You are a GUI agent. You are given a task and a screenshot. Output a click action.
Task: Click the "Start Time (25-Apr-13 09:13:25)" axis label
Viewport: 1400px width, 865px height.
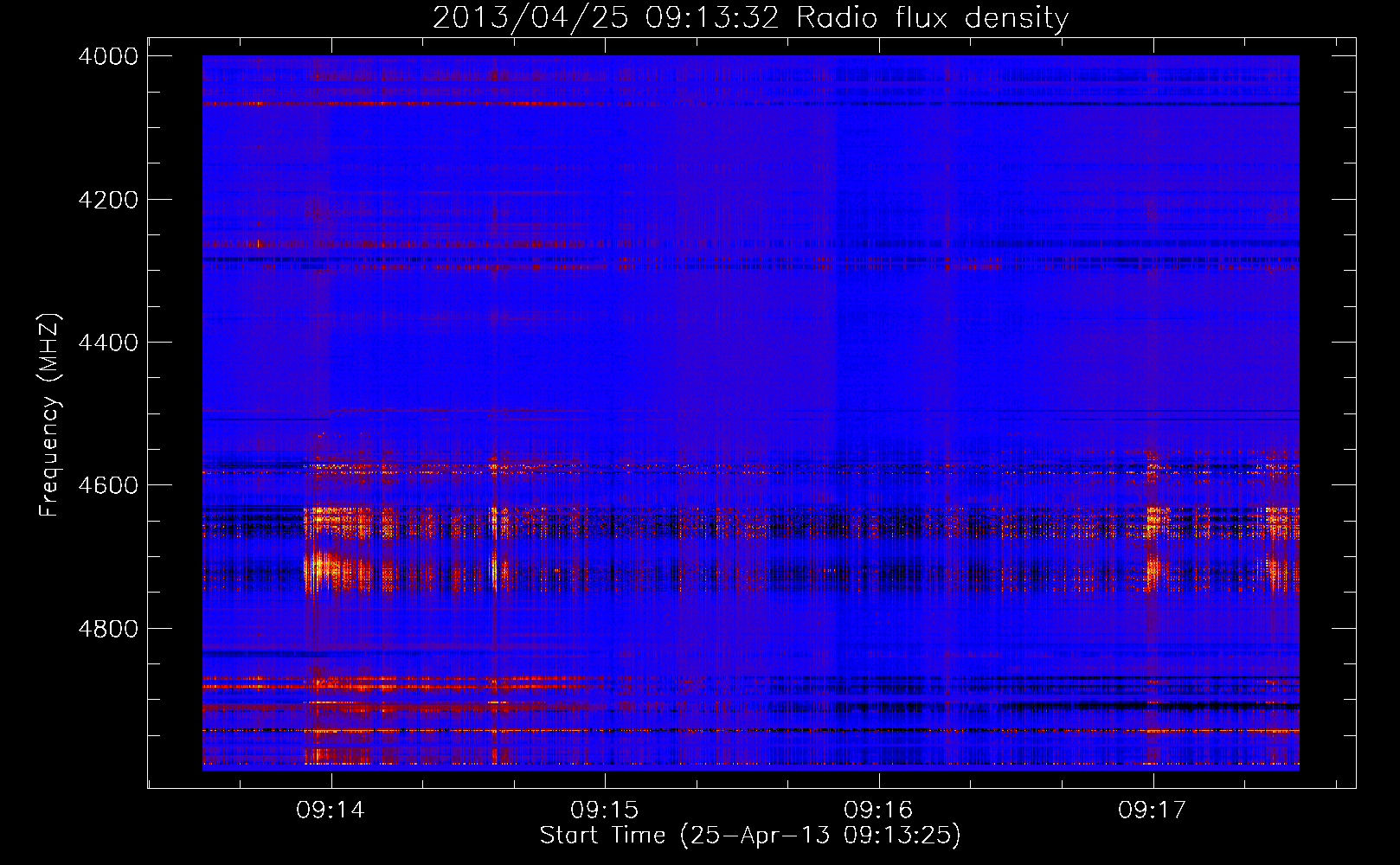click(x=750, y=836)
